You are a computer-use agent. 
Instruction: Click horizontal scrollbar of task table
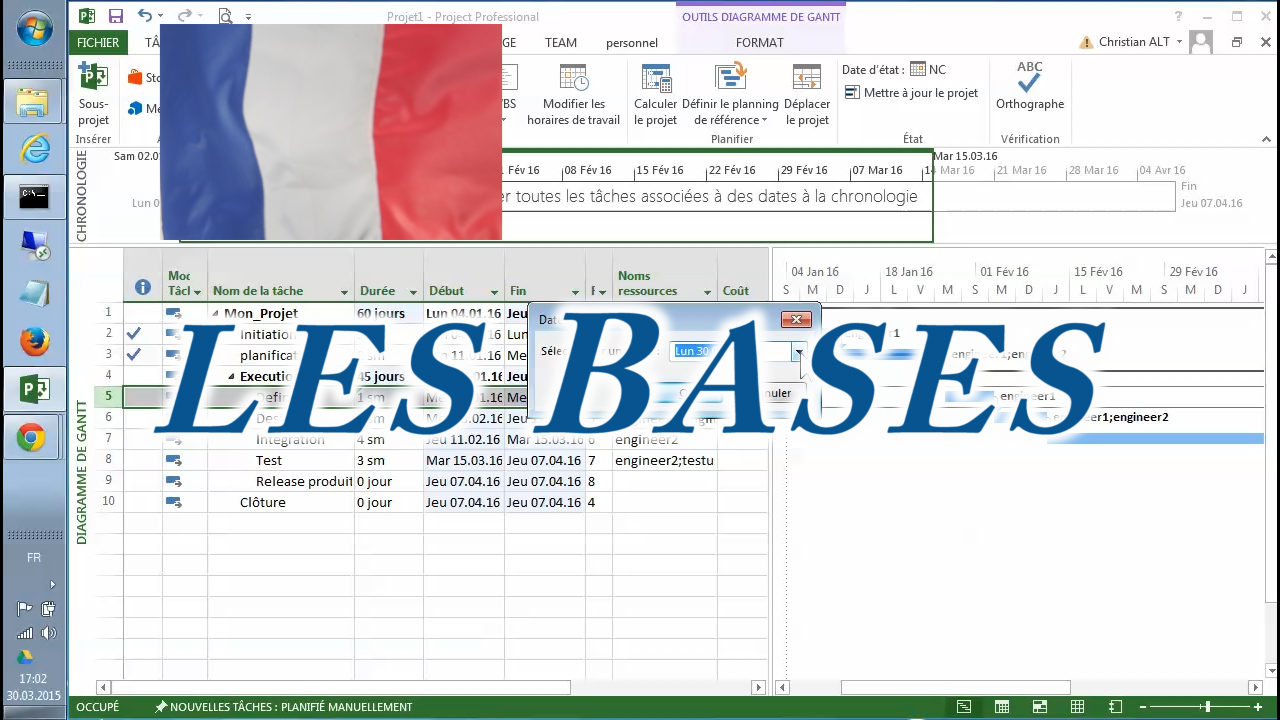coord(340,687)
